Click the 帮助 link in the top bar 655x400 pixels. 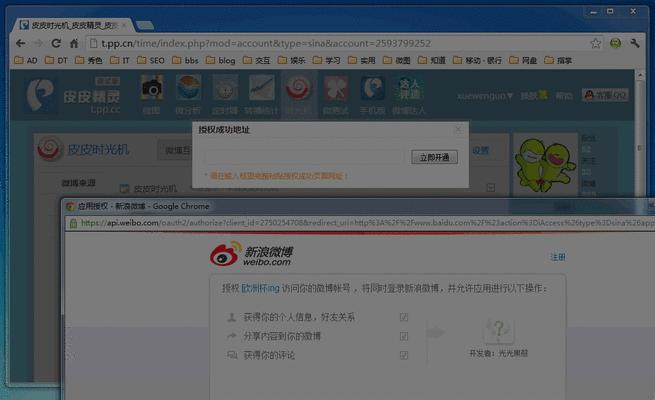tap(564, 96)
